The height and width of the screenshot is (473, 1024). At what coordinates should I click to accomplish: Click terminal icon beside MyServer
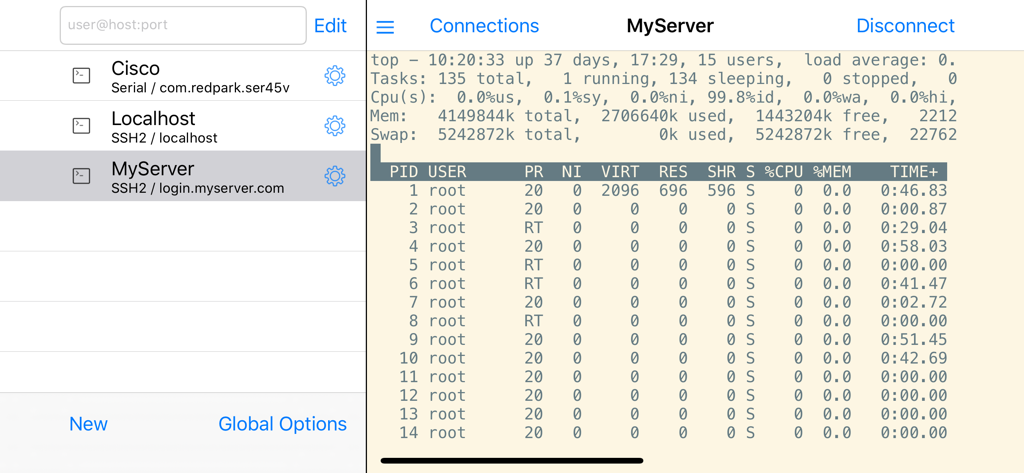[81, 176]
